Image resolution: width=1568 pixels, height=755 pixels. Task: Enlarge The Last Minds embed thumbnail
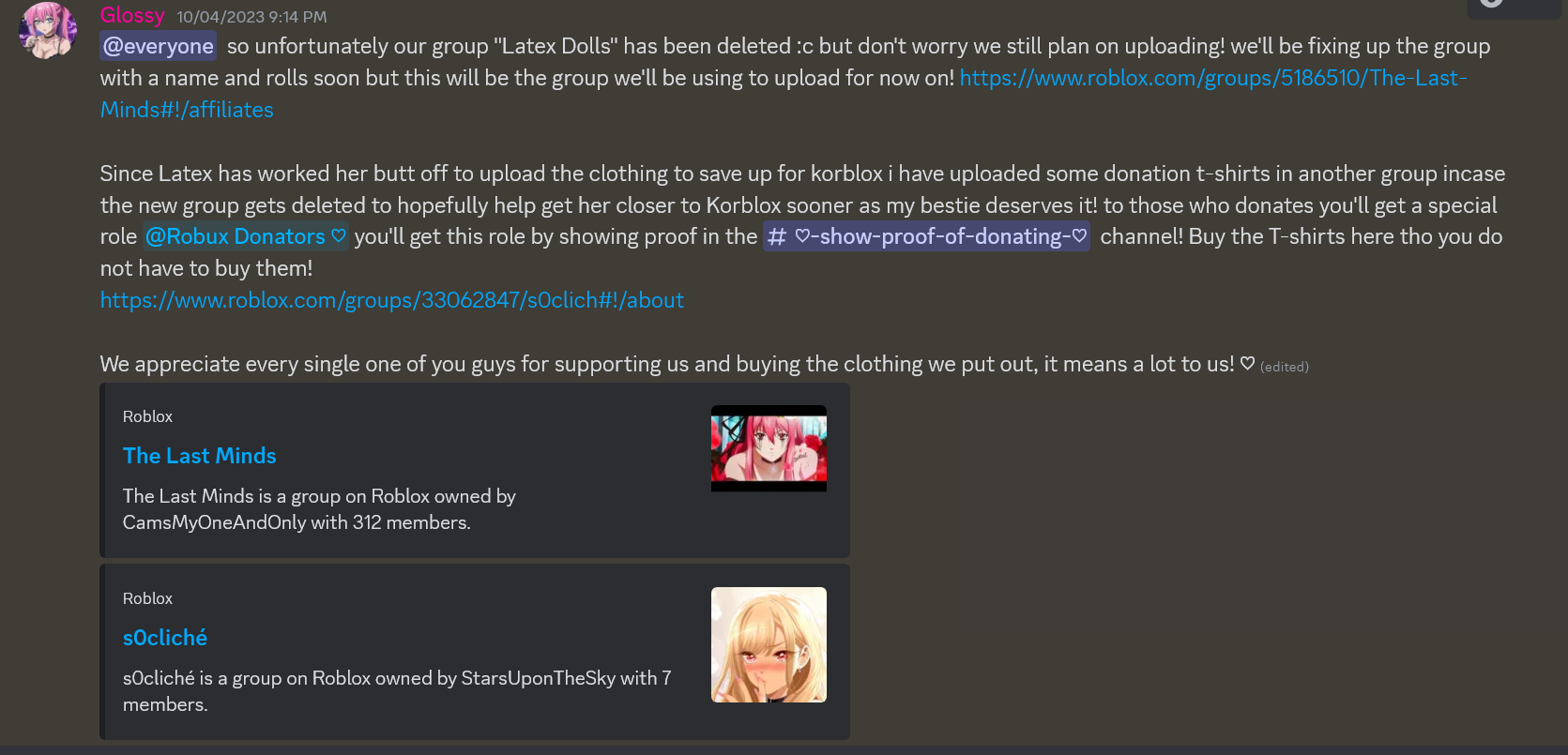(769, 448)
